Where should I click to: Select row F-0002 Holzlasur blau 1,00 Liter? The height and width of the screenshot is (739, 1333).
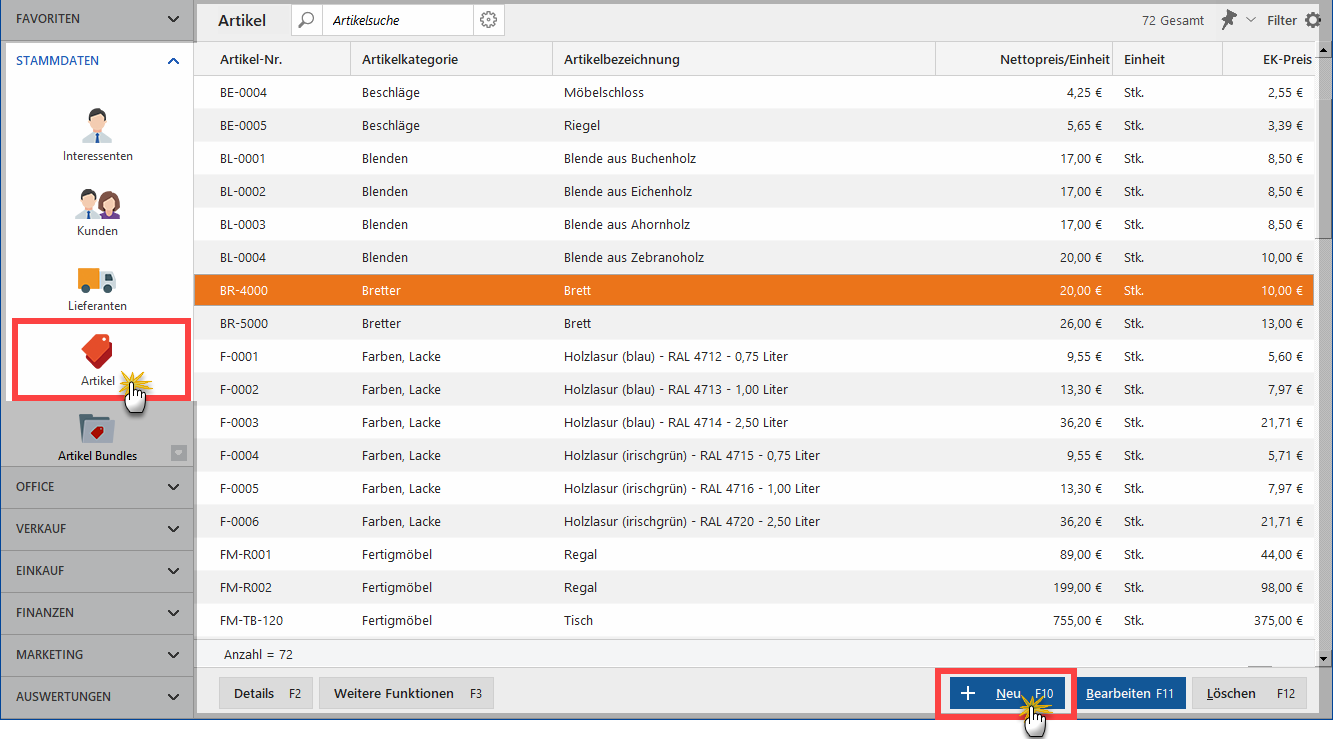pos(754,390)
